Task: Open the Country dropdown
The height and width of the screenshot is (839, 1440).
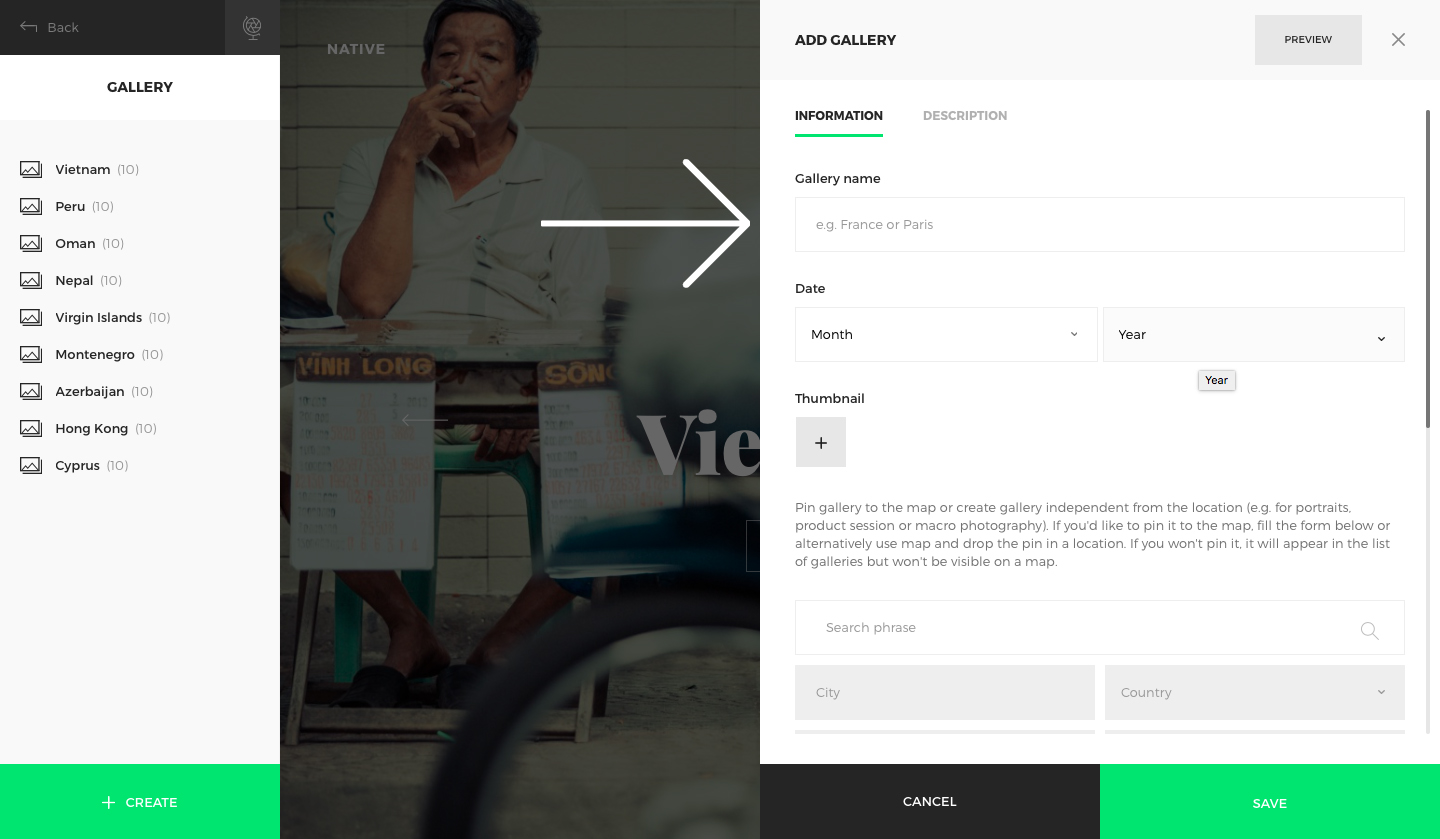Action: pos(1255,692)
